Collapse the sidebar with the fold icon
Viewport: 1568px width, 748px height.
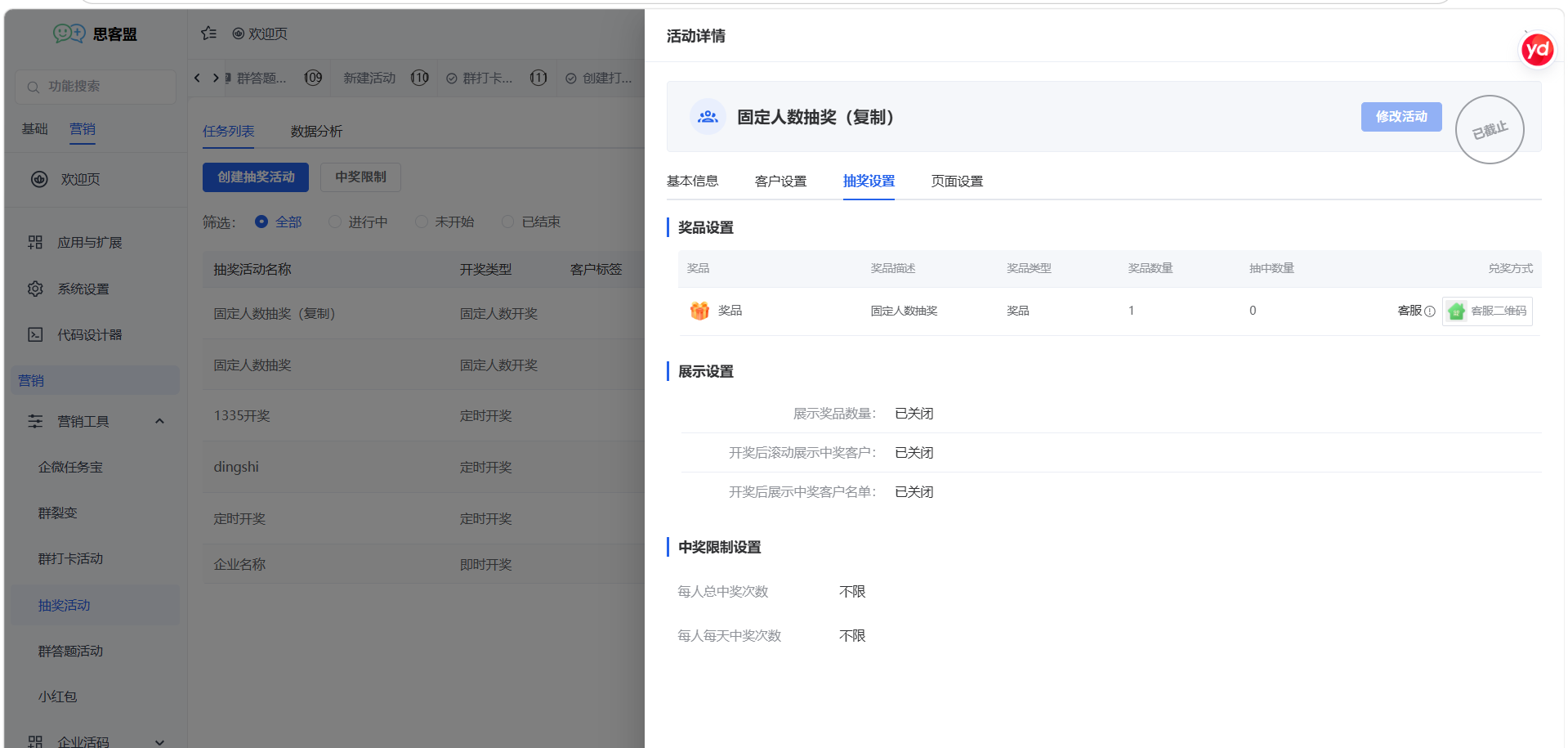209,34
